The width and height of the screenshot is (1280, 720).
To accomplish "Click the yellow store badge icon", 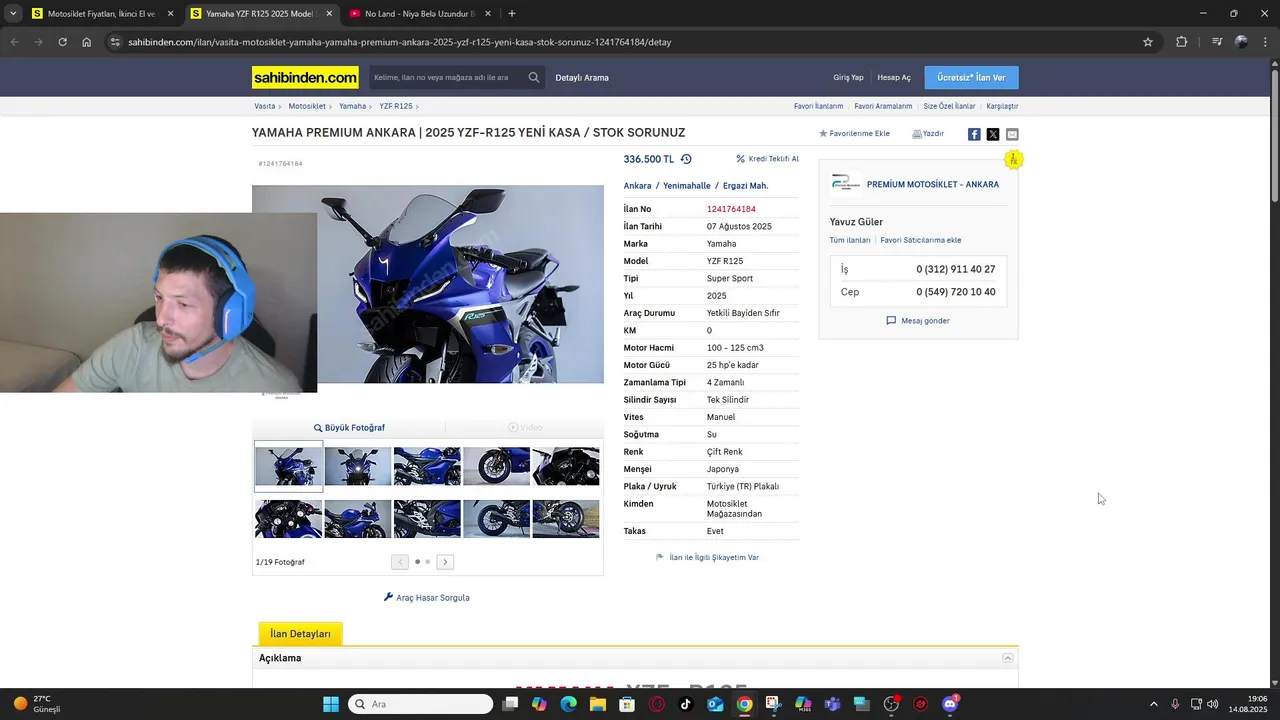I will tap(1013, 160).
